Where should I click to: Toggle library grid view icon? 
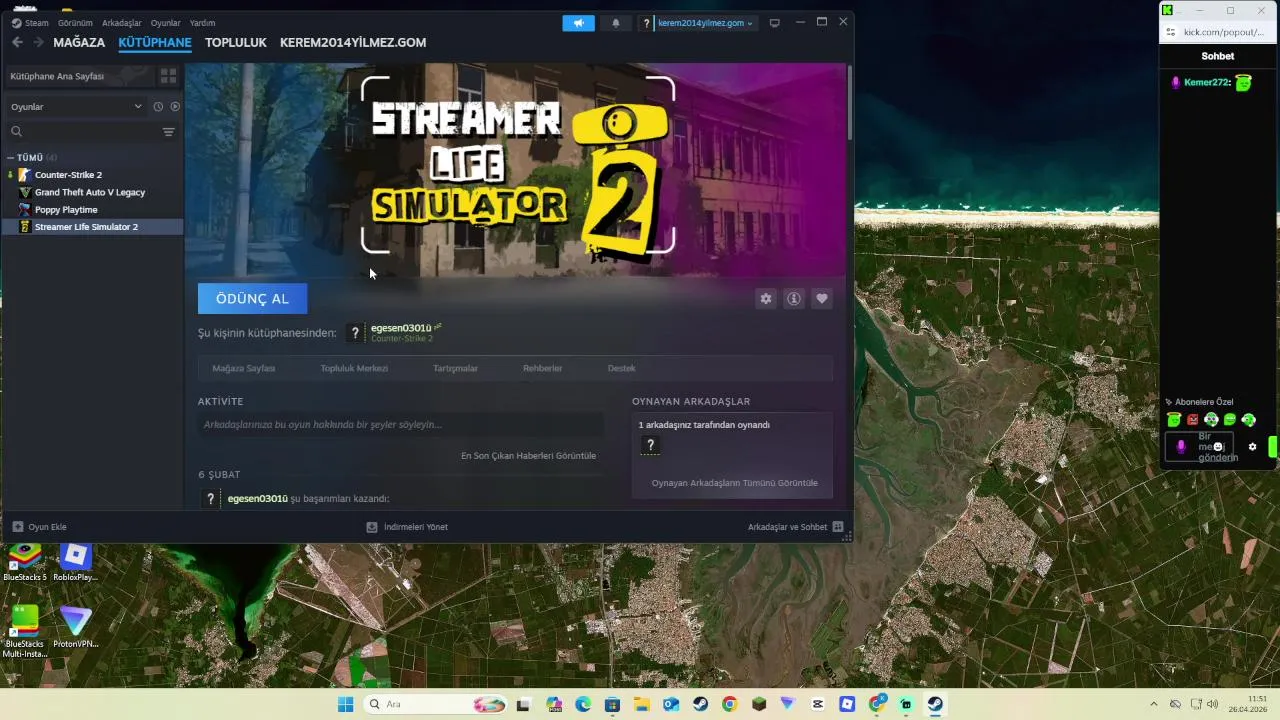168,76
